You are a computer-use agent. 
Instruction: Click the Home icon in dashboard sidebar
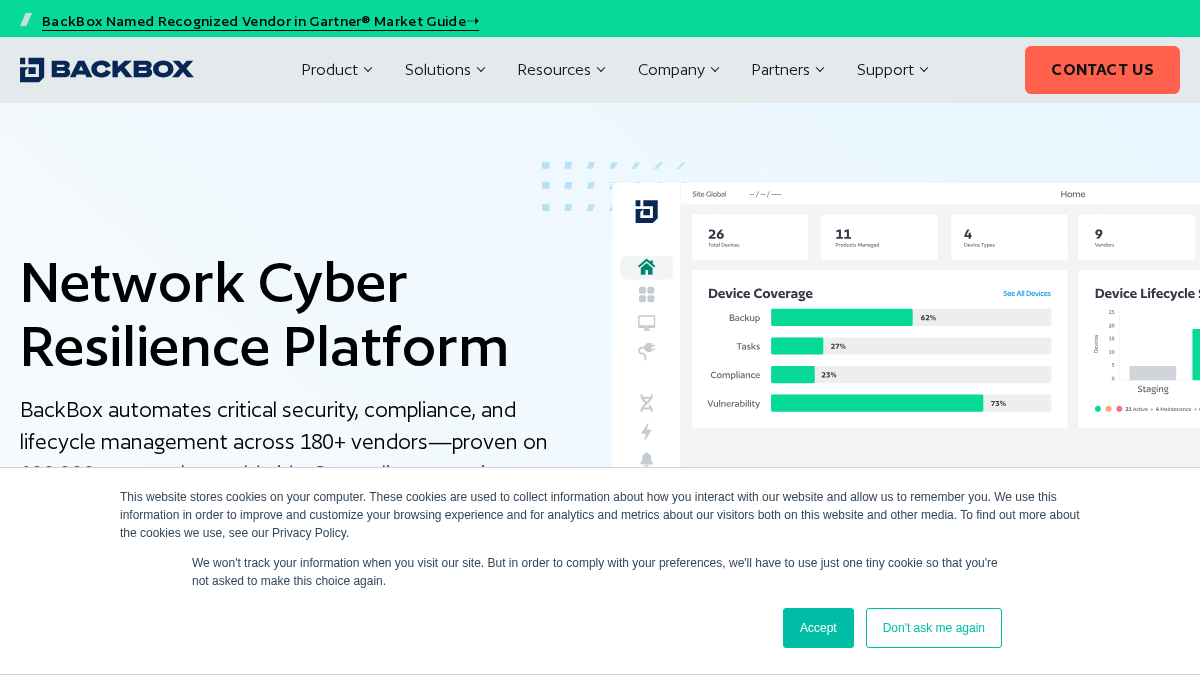pyautogui.click(x=647, y=267)
